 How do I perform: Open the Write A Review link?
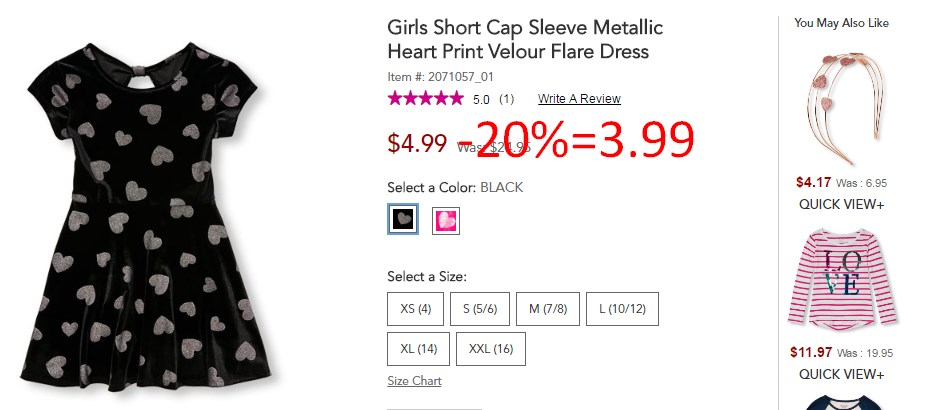579,99
